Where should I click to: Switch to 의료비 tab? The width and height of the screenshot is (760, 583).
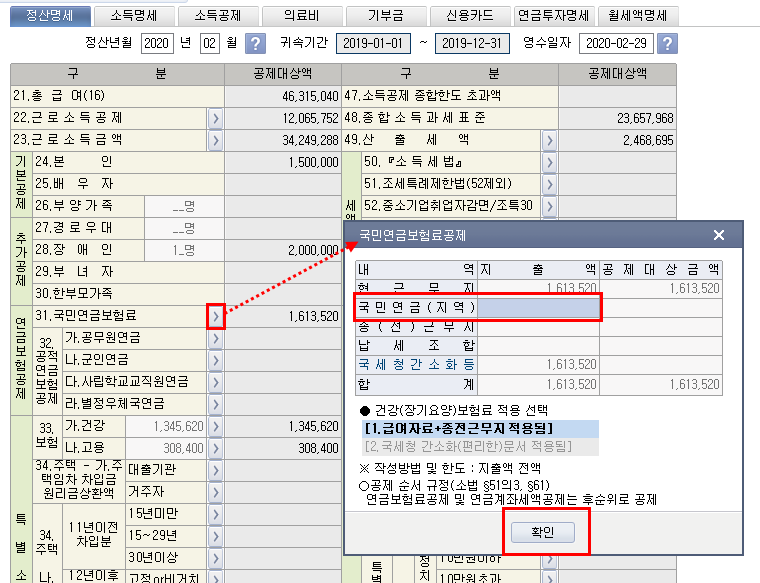pos(302,15)
